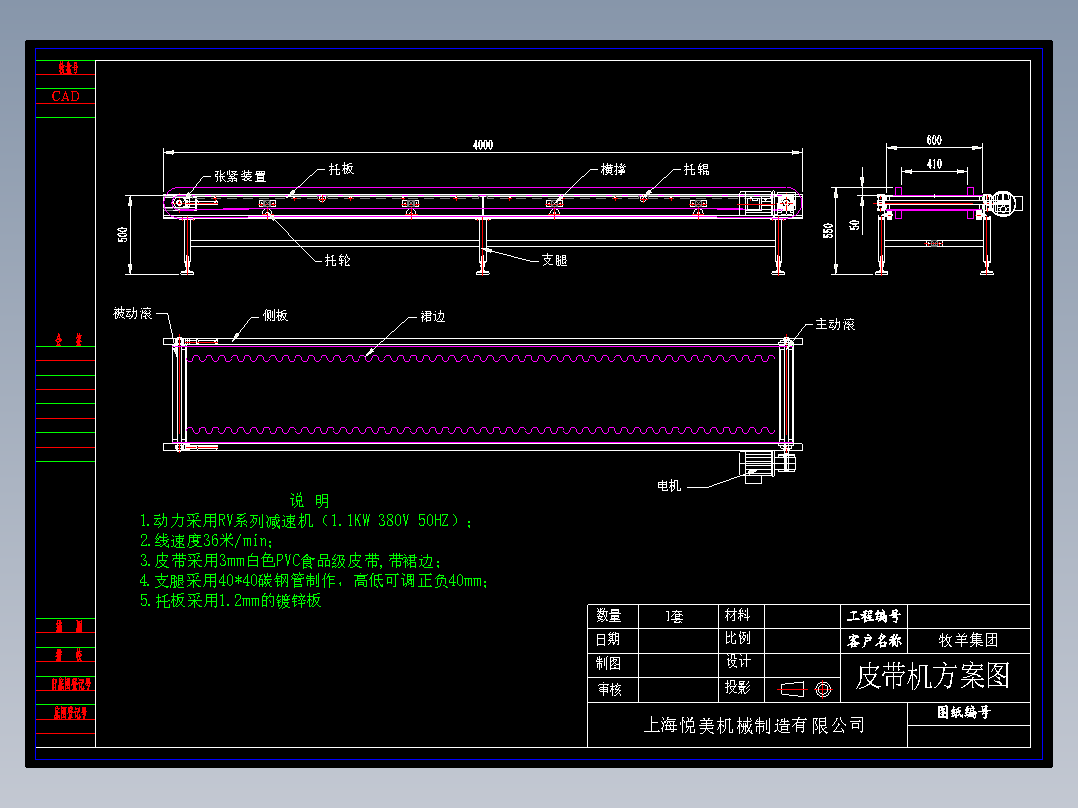Select the 横撑 callout label
This screenshot has width=1078, height=808.
613,169
